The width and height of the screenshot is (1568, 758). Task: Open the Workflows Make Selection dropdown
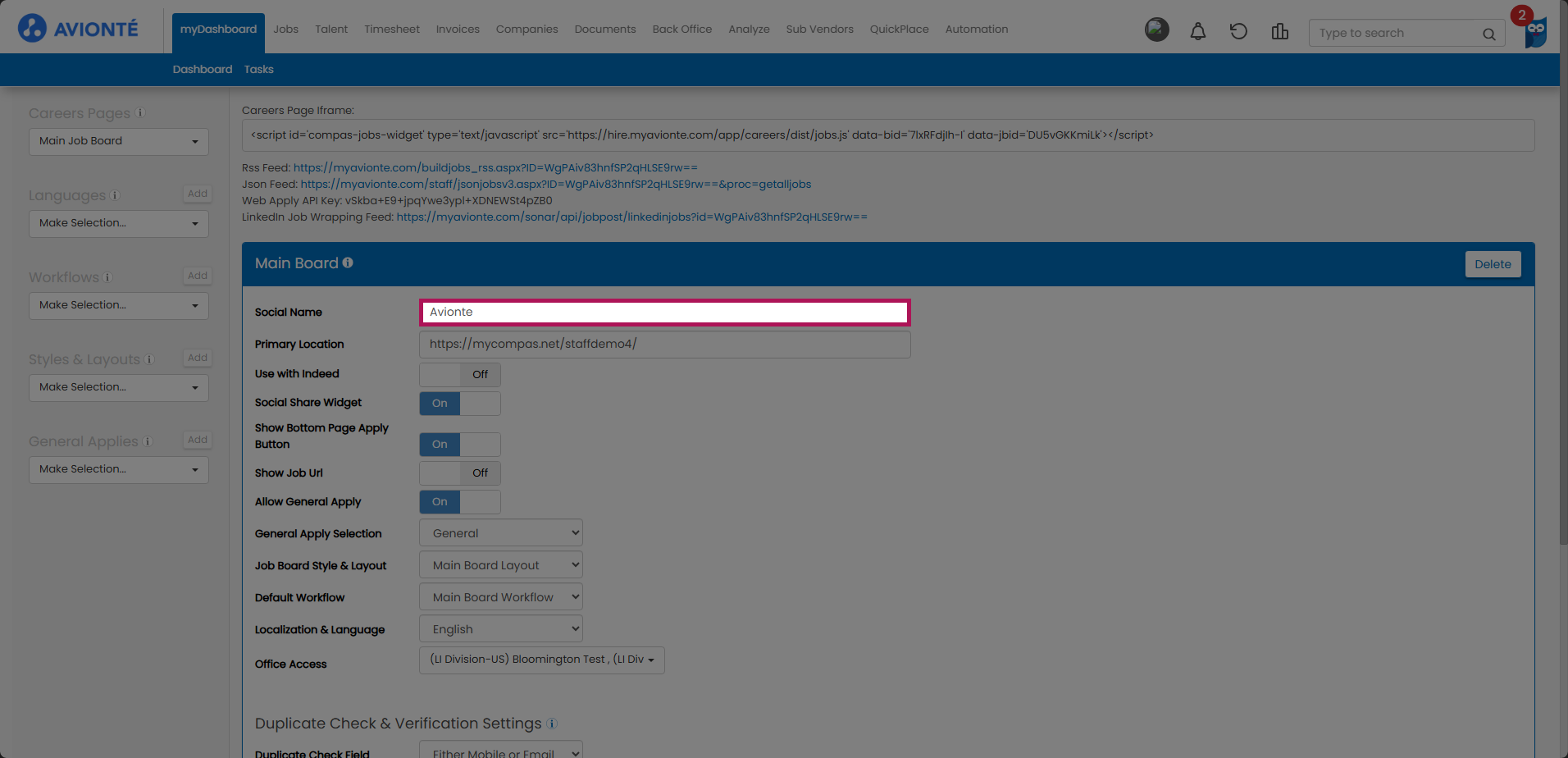119,305
